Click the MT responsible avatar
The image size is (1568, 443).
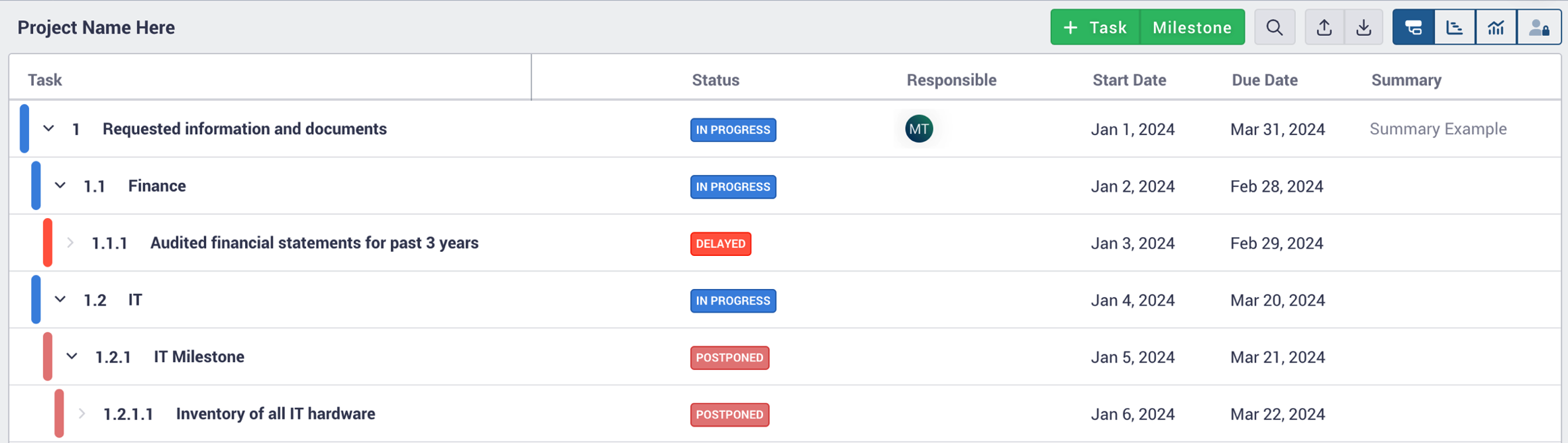tap(919, 128)
